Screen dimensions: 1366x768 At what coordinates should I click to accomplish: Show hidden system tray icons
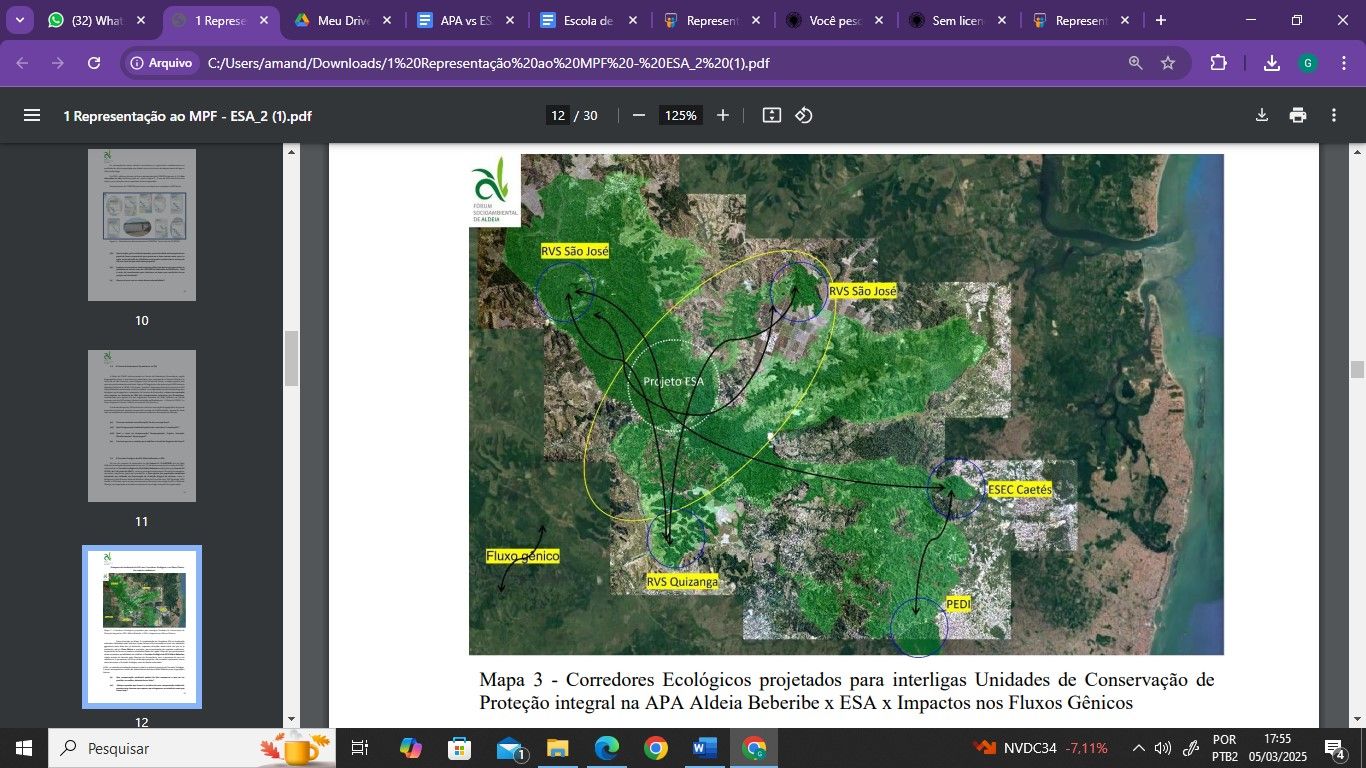coord(1138,748)
